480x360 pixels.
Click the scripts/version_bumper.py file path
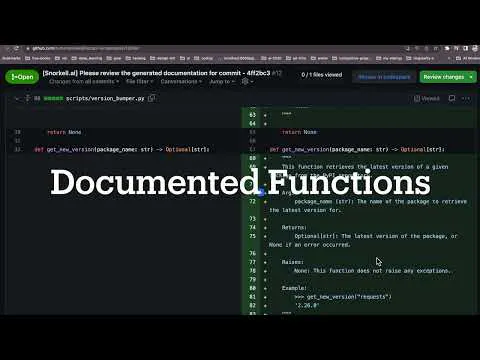pos(105,98)
